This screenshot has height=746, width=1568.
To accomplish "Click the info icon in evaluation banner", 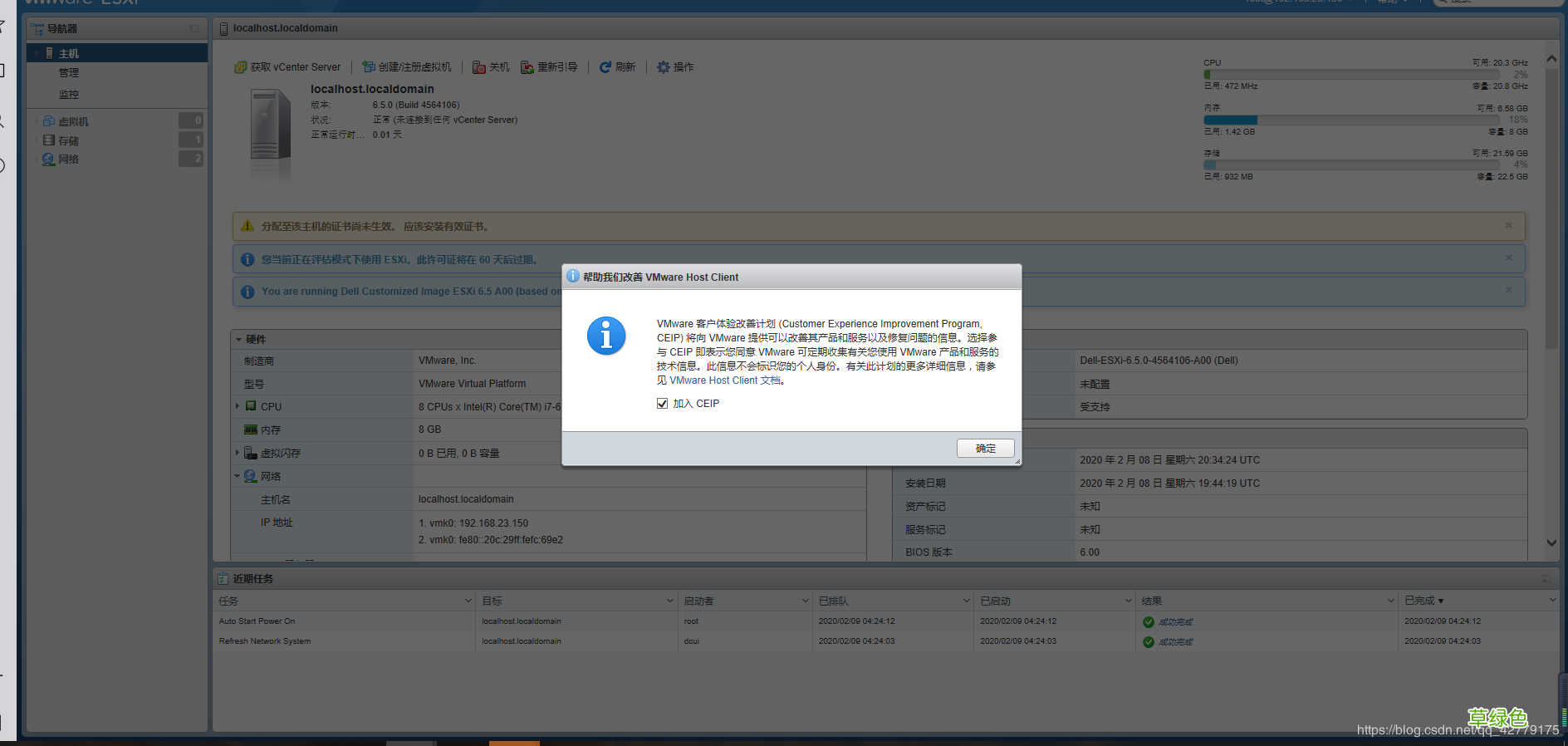I will tap(247, 260).
